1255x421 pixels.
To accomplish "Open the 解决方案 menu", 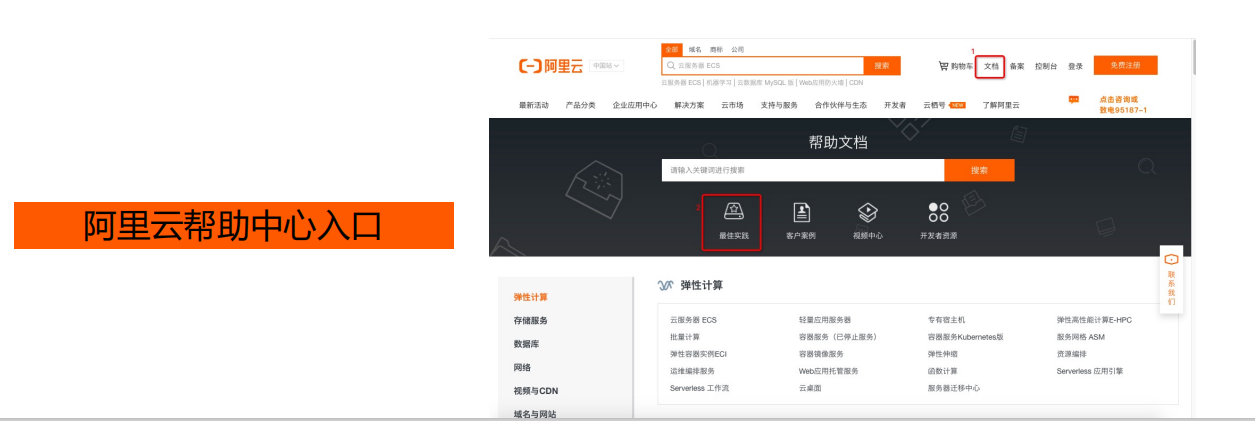I will point(689,105).
